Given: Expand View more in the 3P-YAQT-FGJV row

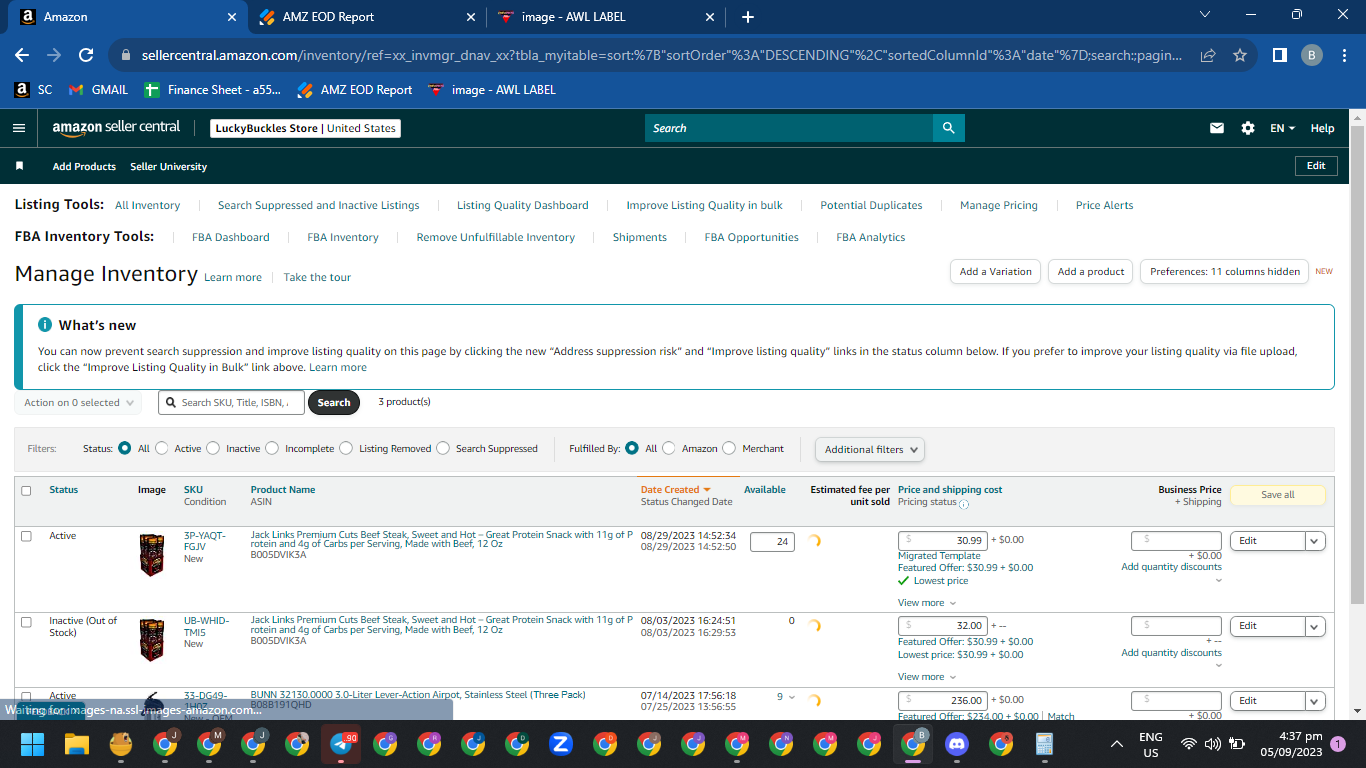Looking at the screenshot, I should coord(926,603).
